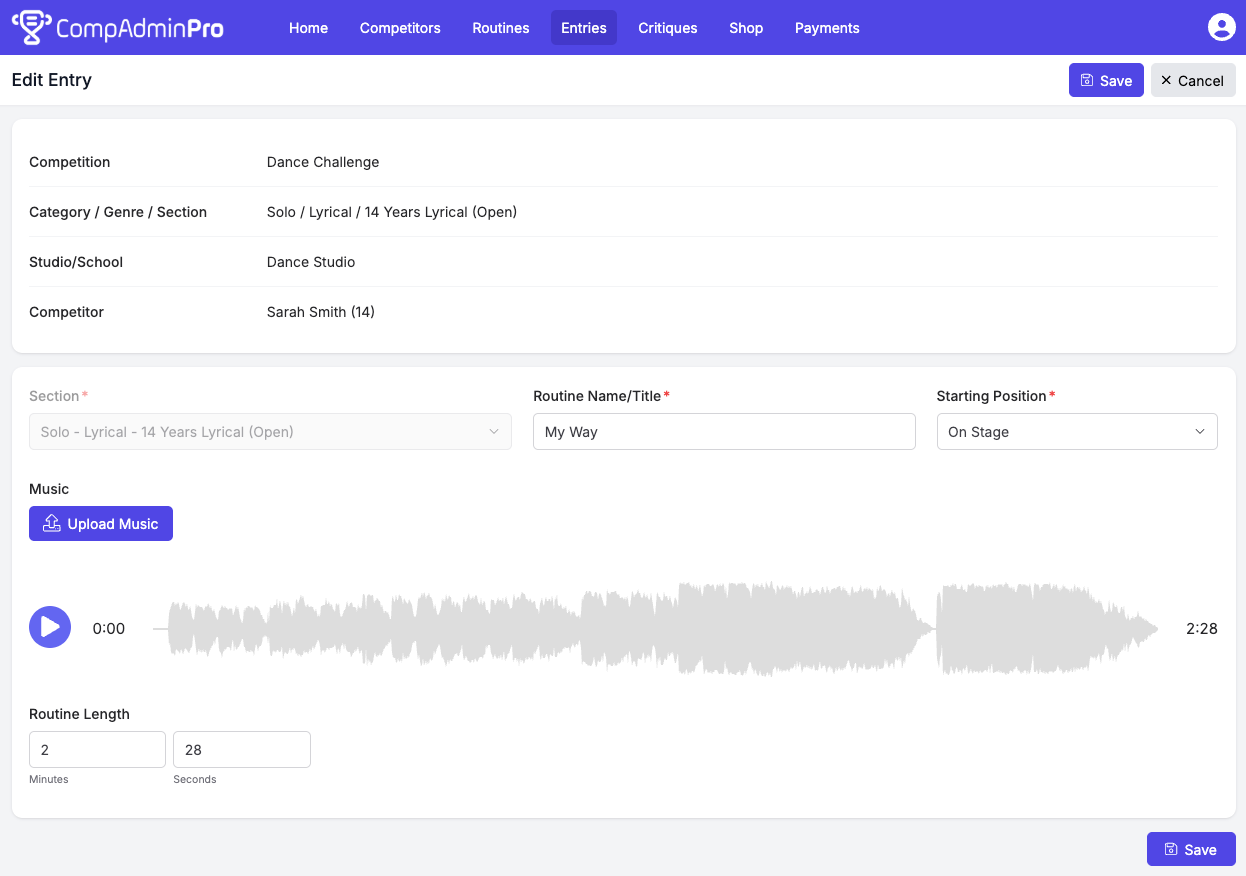Click the 0:00 current time label
The height and width of the screenshot is (876, 1246).
pyautogui.click(x=109, y=629)
